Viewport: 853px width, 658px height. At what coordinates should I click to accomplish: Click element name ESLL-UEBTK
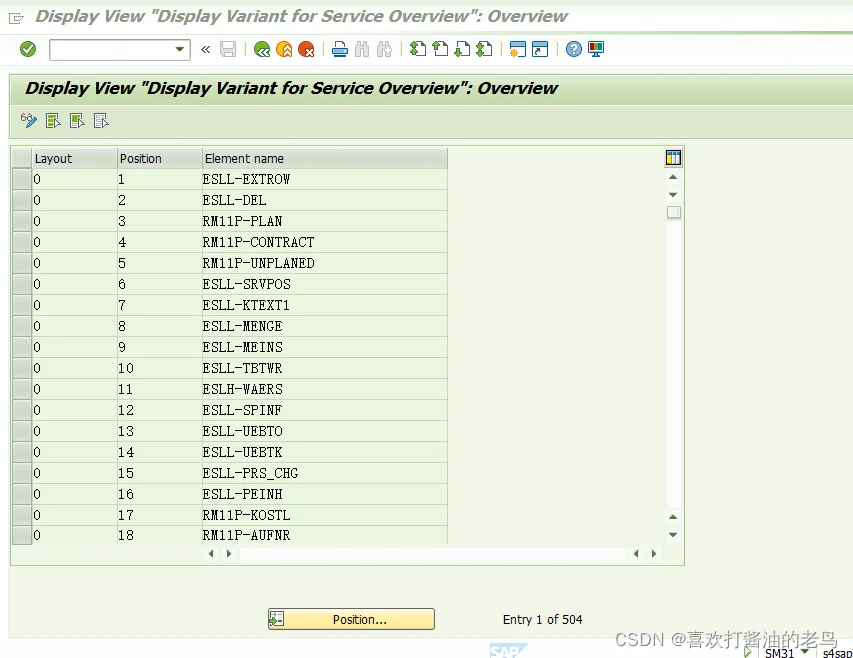click(x=243, y=452)
